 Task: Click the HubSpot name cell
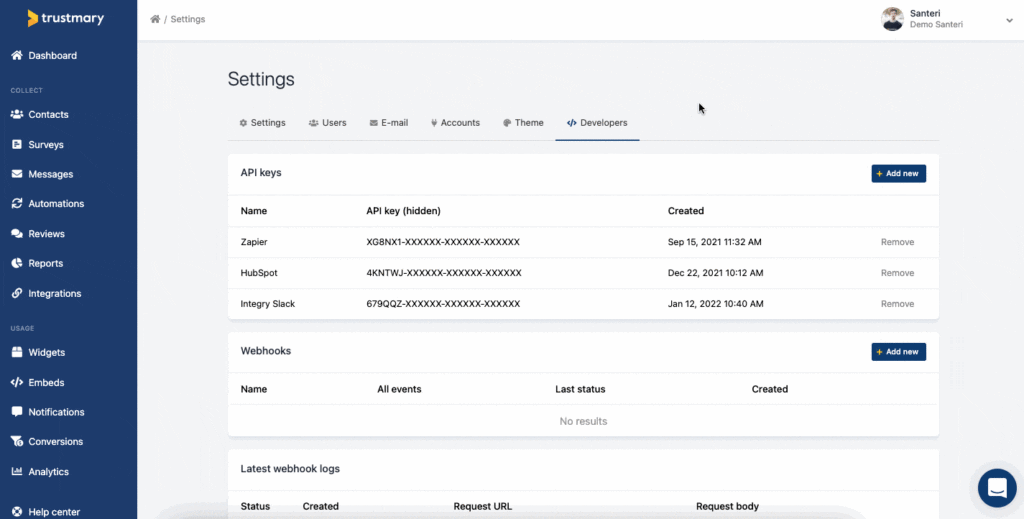(259, 273)
